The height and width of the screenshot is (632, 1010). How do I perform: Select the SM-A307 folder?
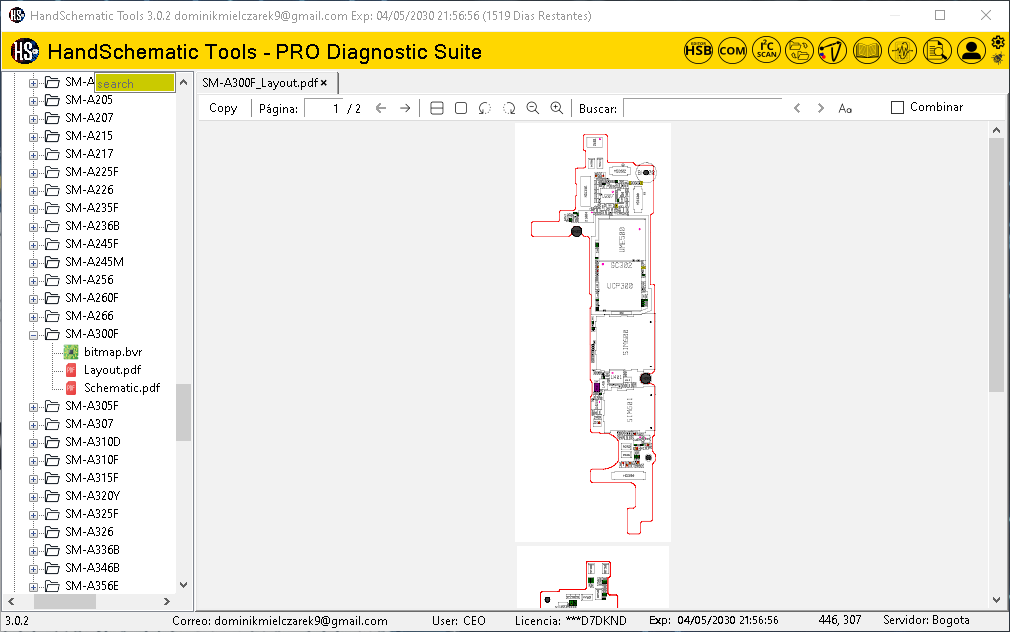click(89, 424)
